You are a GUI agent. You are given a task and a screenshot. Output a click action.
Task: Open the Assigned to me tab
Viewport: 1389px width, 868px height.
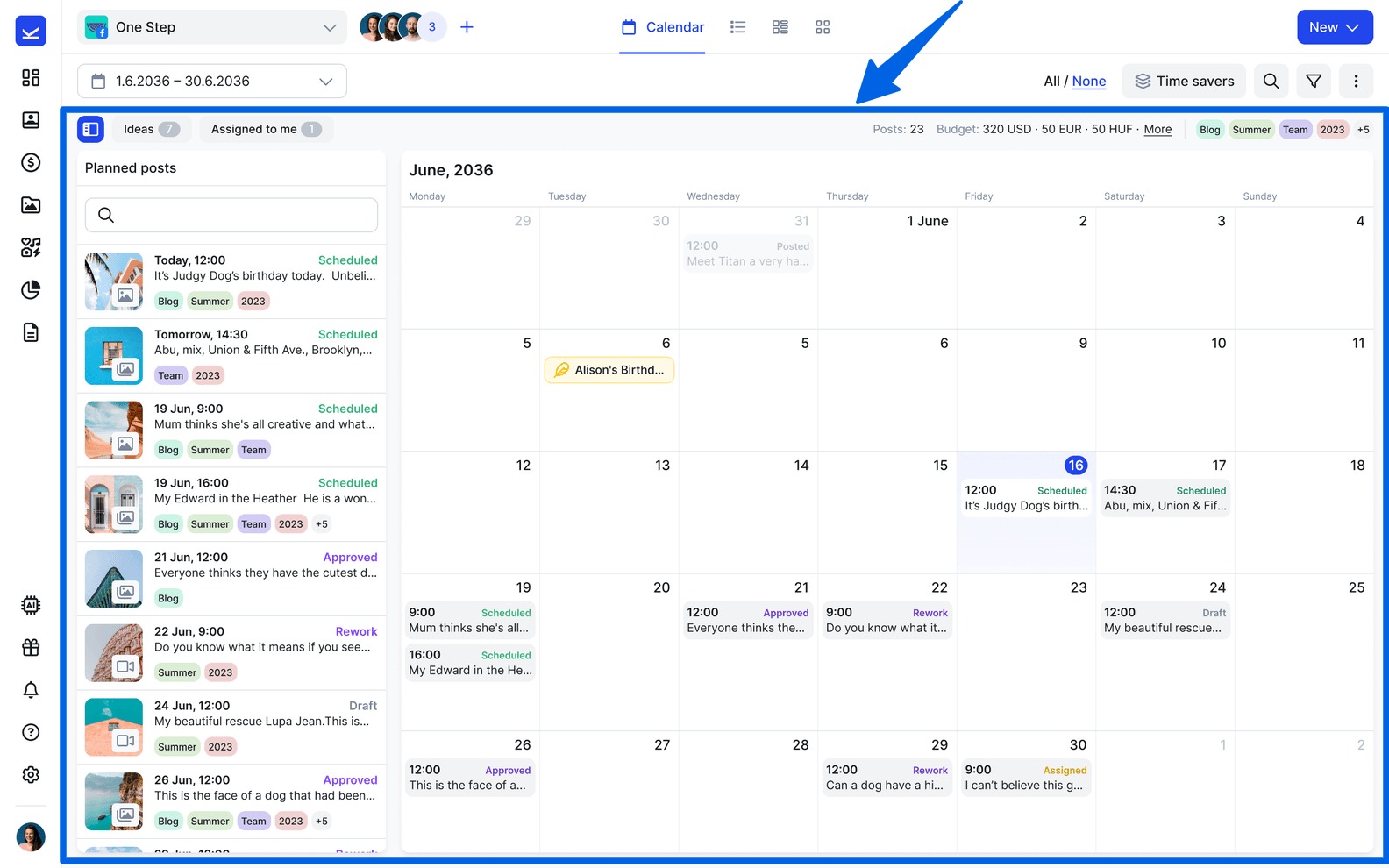pyautogui.click(x=266, y=129)
